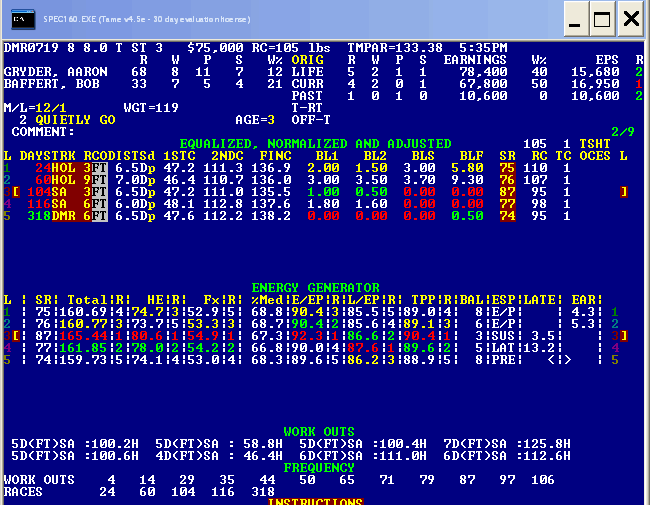Click L/EP value 87.6
The image size is (650, 505).
pyautogui.click(x=364, y=348)
